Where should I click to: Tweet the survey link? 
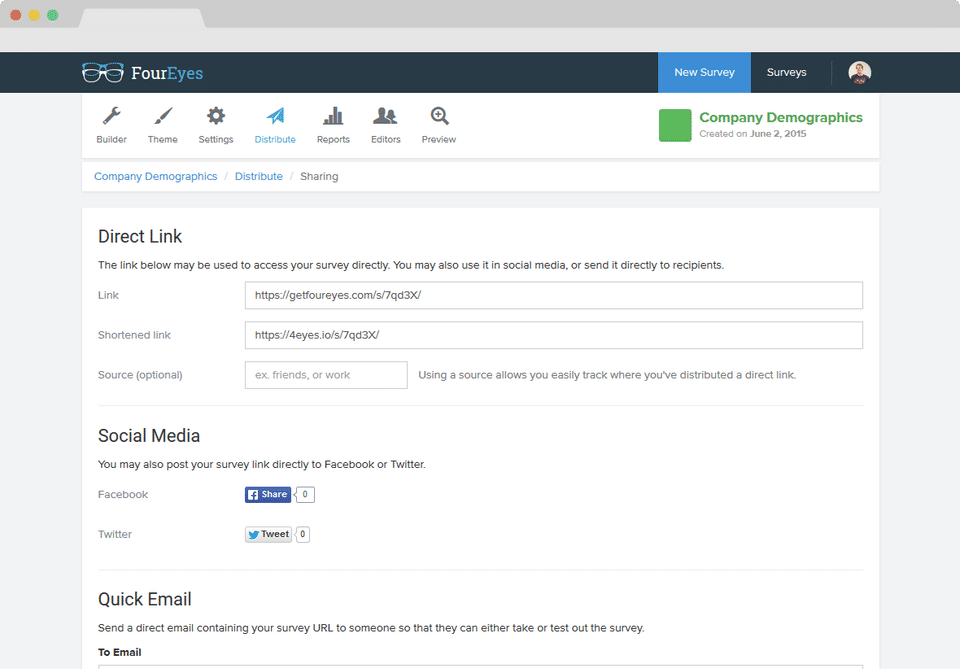[268, 534]
